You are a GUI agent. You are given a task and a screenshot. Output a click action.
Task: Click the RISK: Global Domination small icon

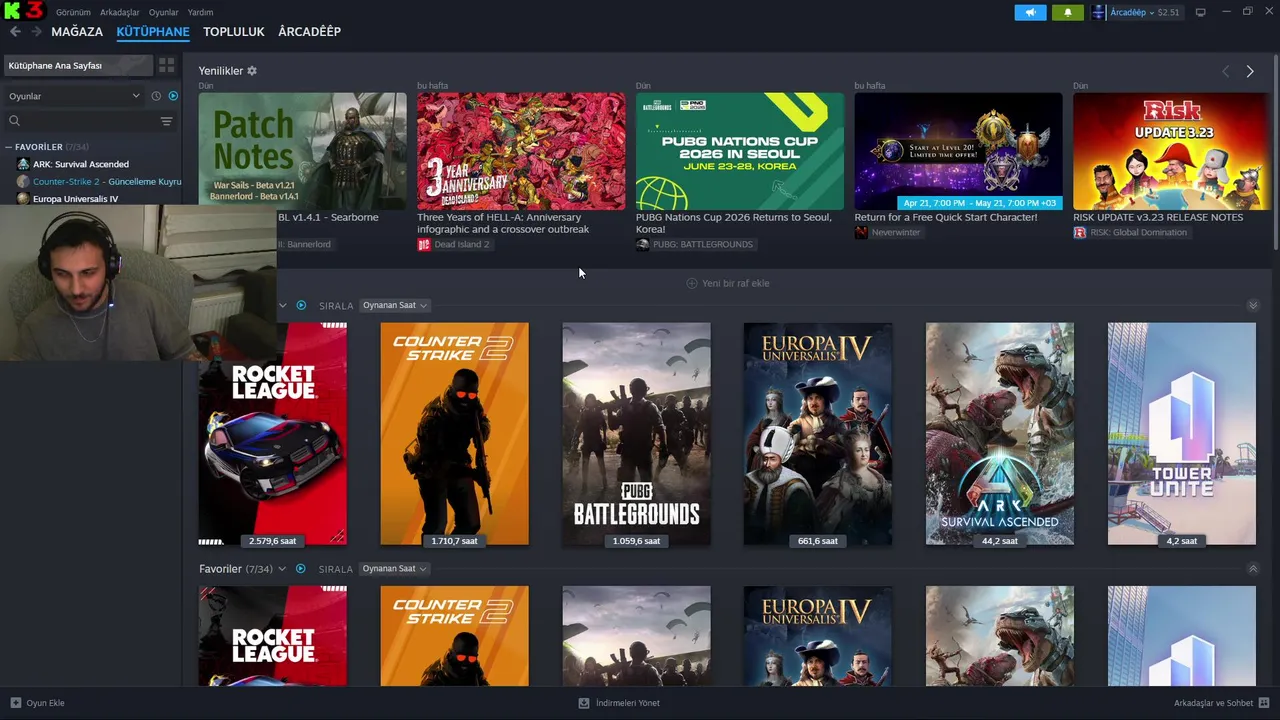click(x=1080, y=232)
